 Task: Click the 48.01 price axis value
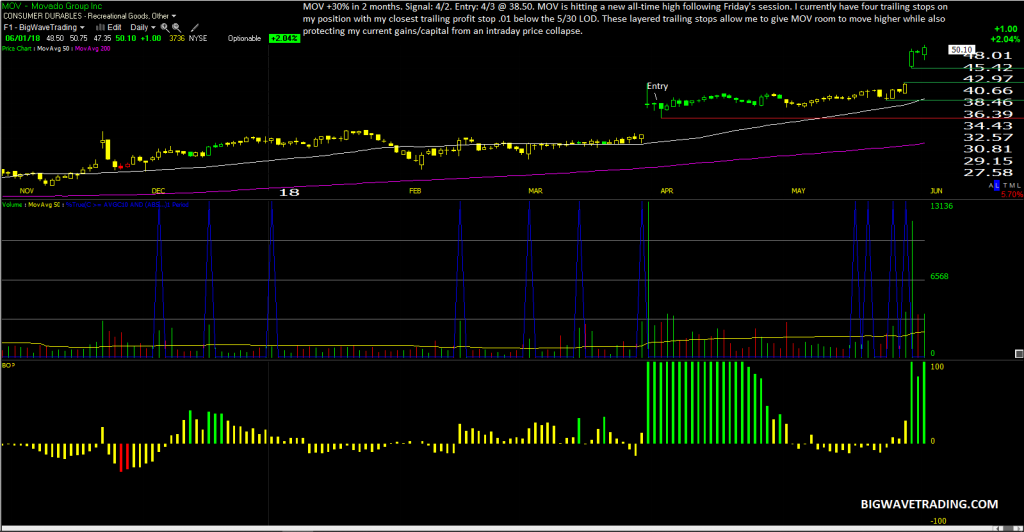[987, 55]
